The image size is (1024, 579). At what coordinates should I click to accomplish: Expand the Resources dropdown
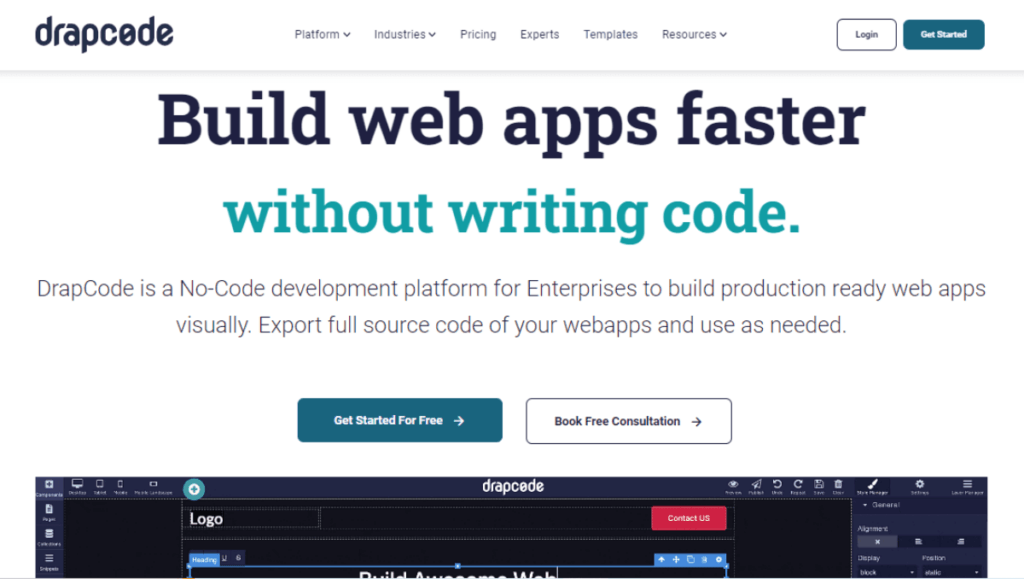coord(693,34)
